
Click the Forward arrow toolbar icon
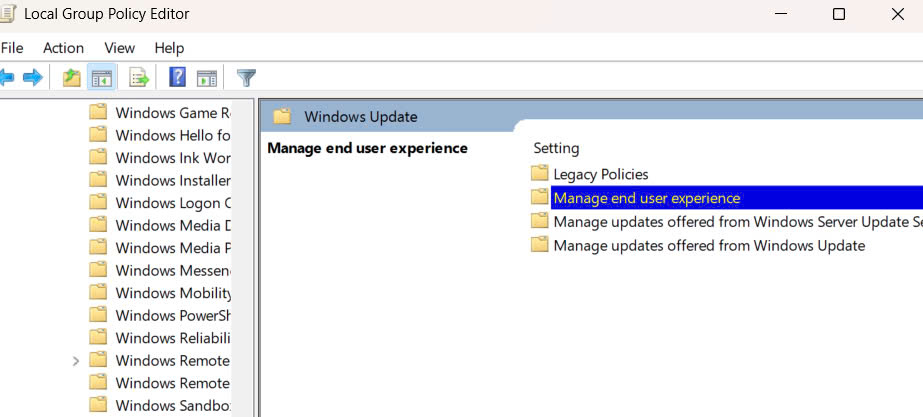33,77
